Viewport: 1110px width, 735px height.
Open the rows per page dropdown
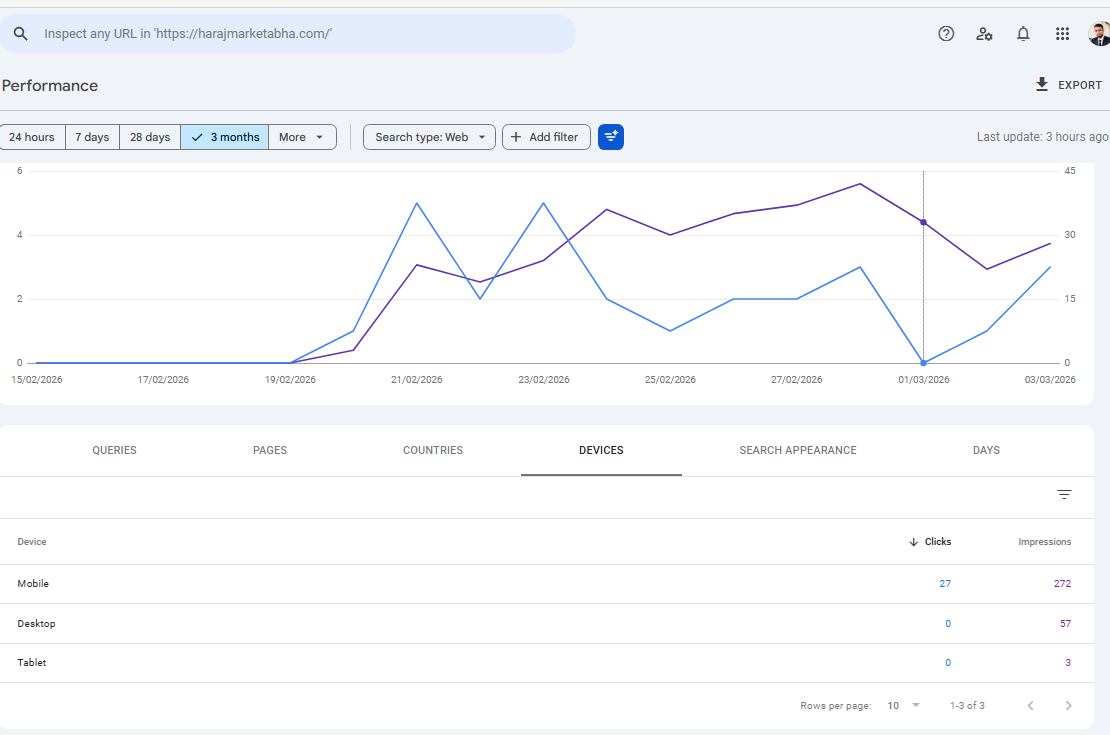903,705
